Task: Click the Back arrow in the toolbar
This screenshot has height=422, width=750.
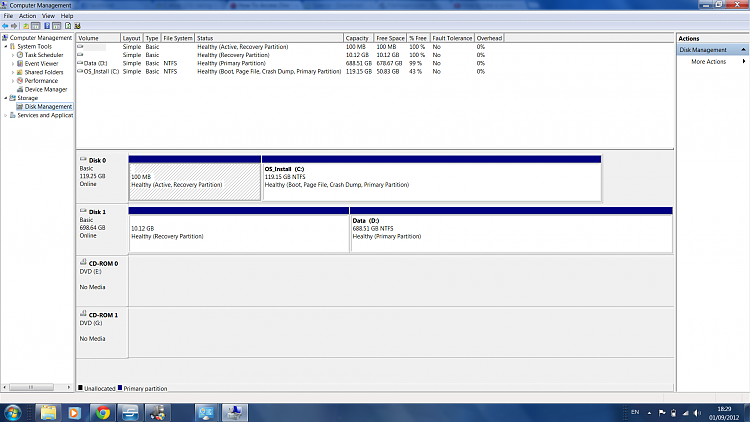Action: click(x=5, y=26)
